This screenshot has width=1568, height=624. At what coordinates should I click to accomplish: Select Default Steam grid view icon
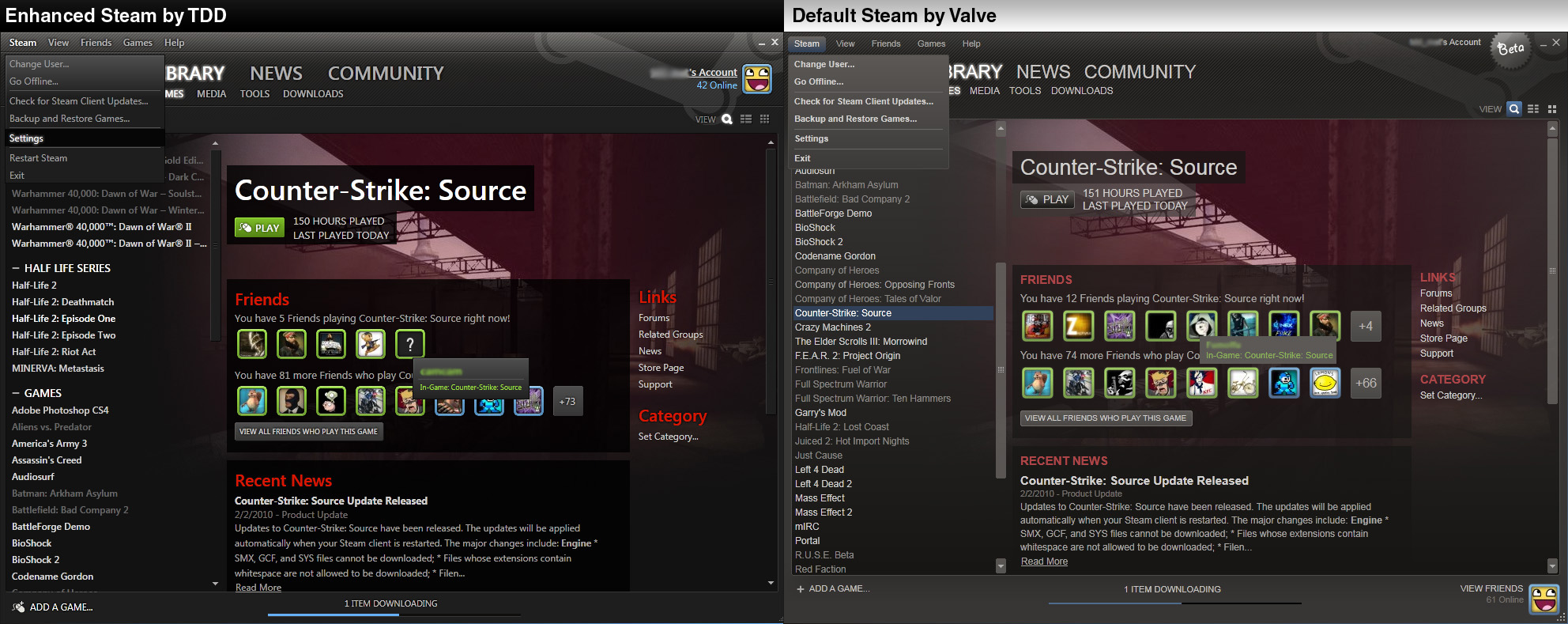click(1552, 109)
